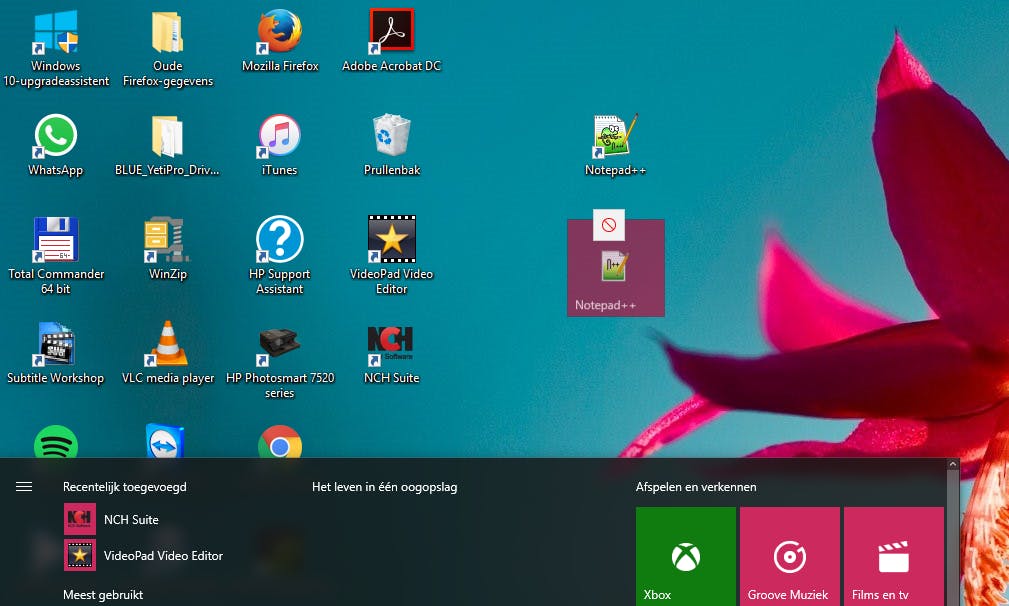Click the Afspelen en verkennen group header
Viewport: 1009px width, 606px height.
click(x=696, y=487)
